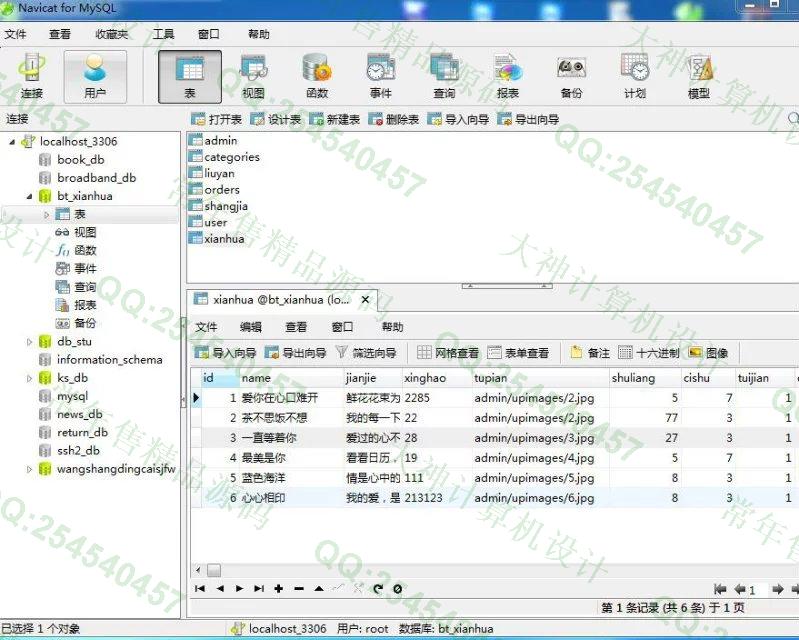
Task: Select 备份 node under bt_xianhua
Action: point(85,323)
